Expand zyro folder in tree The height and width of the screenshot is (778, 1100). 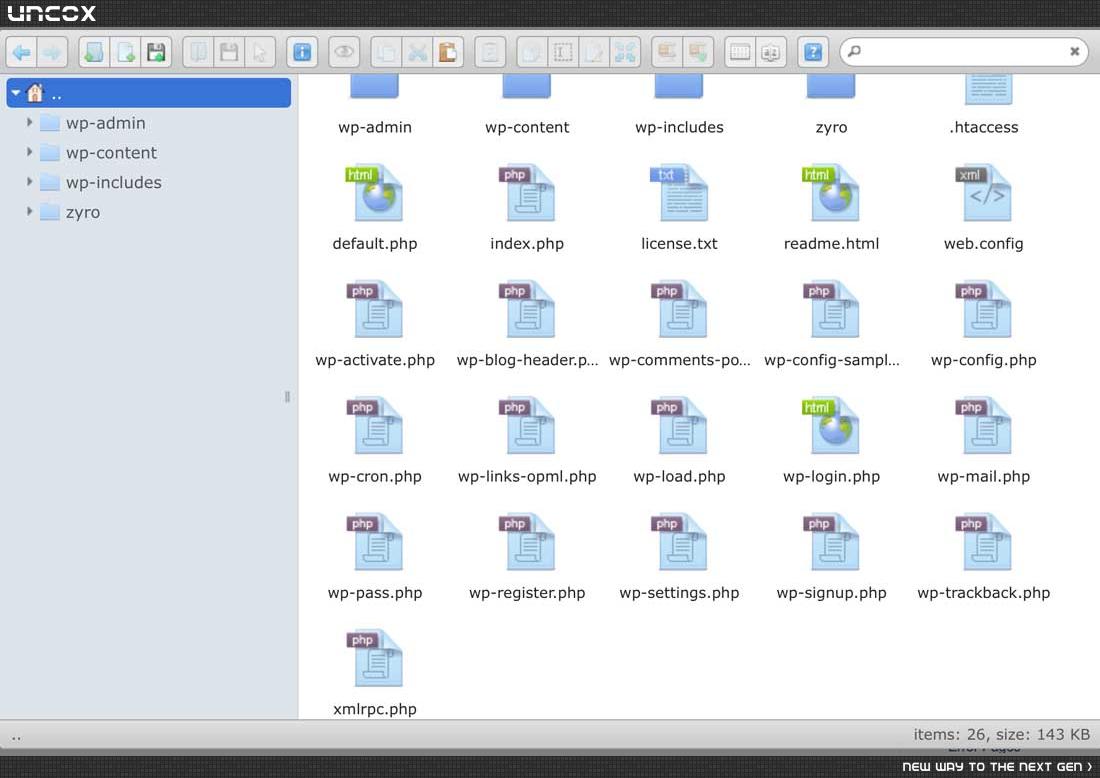pos(29,211)
